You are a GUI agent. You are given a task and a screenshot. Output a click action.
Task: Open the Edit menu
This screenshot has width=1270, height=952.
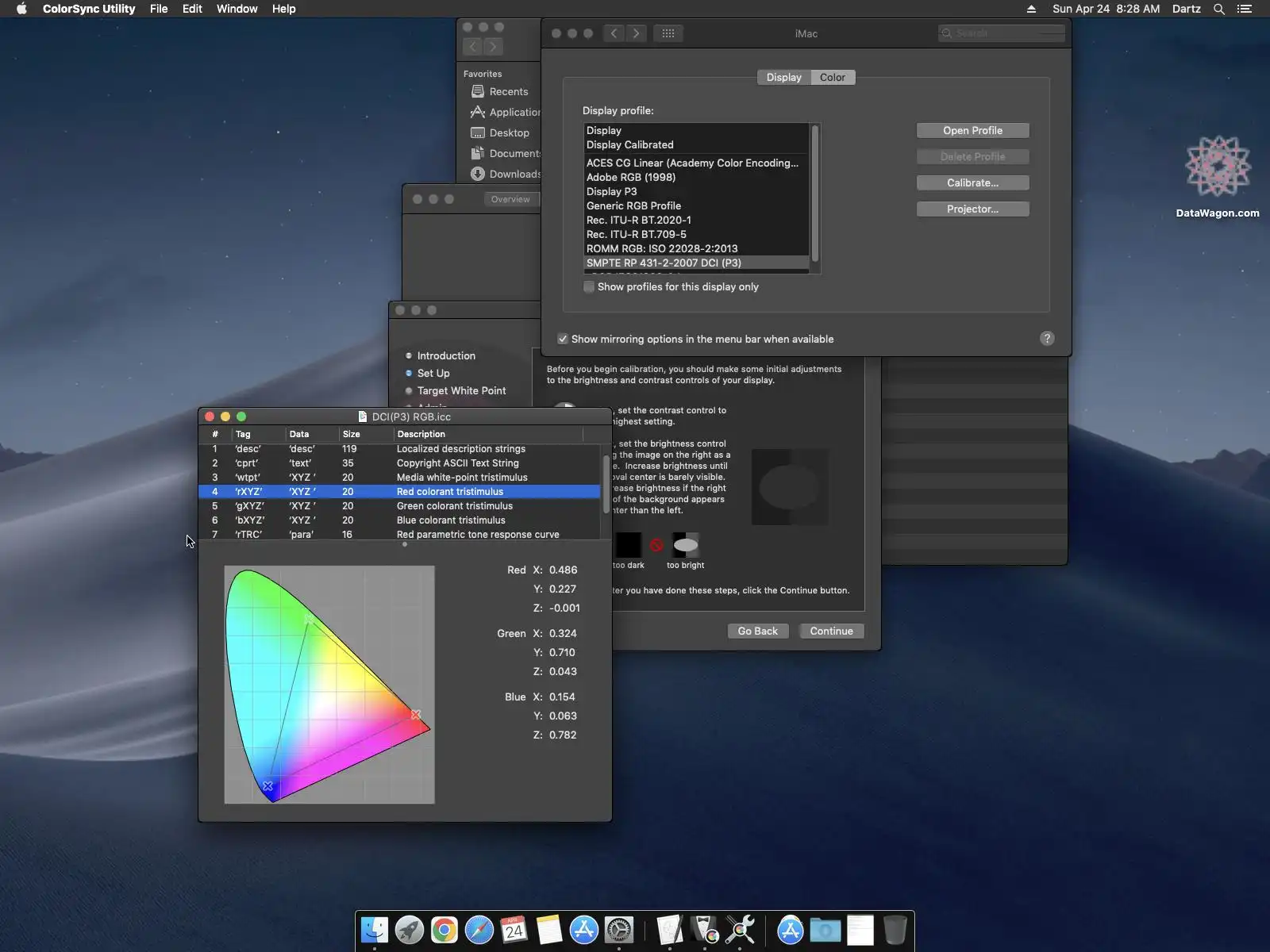(192, 9)
